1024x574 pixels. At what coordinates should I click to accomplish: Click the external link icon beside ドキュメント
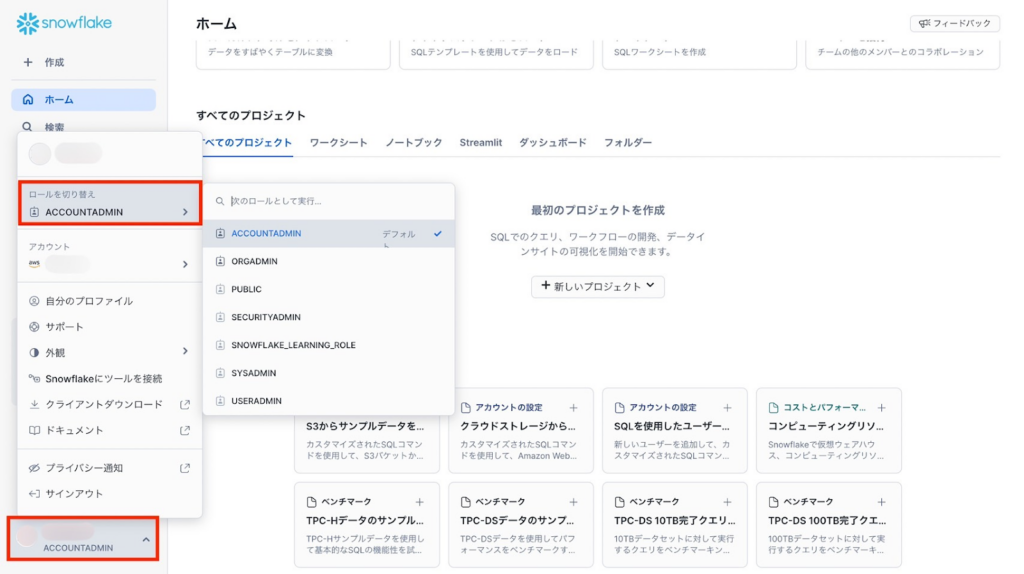pyautogui.click(x=184, y=431)
